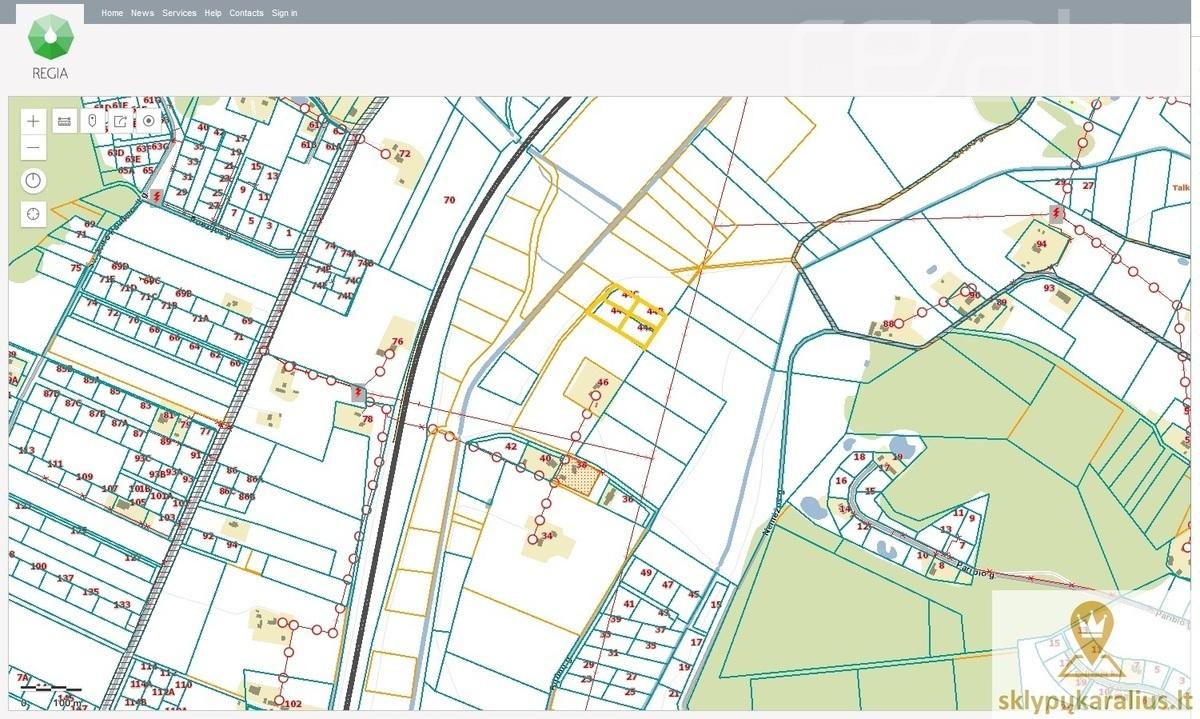
Task: Click parcel number 41
Action: coord(628,604)
